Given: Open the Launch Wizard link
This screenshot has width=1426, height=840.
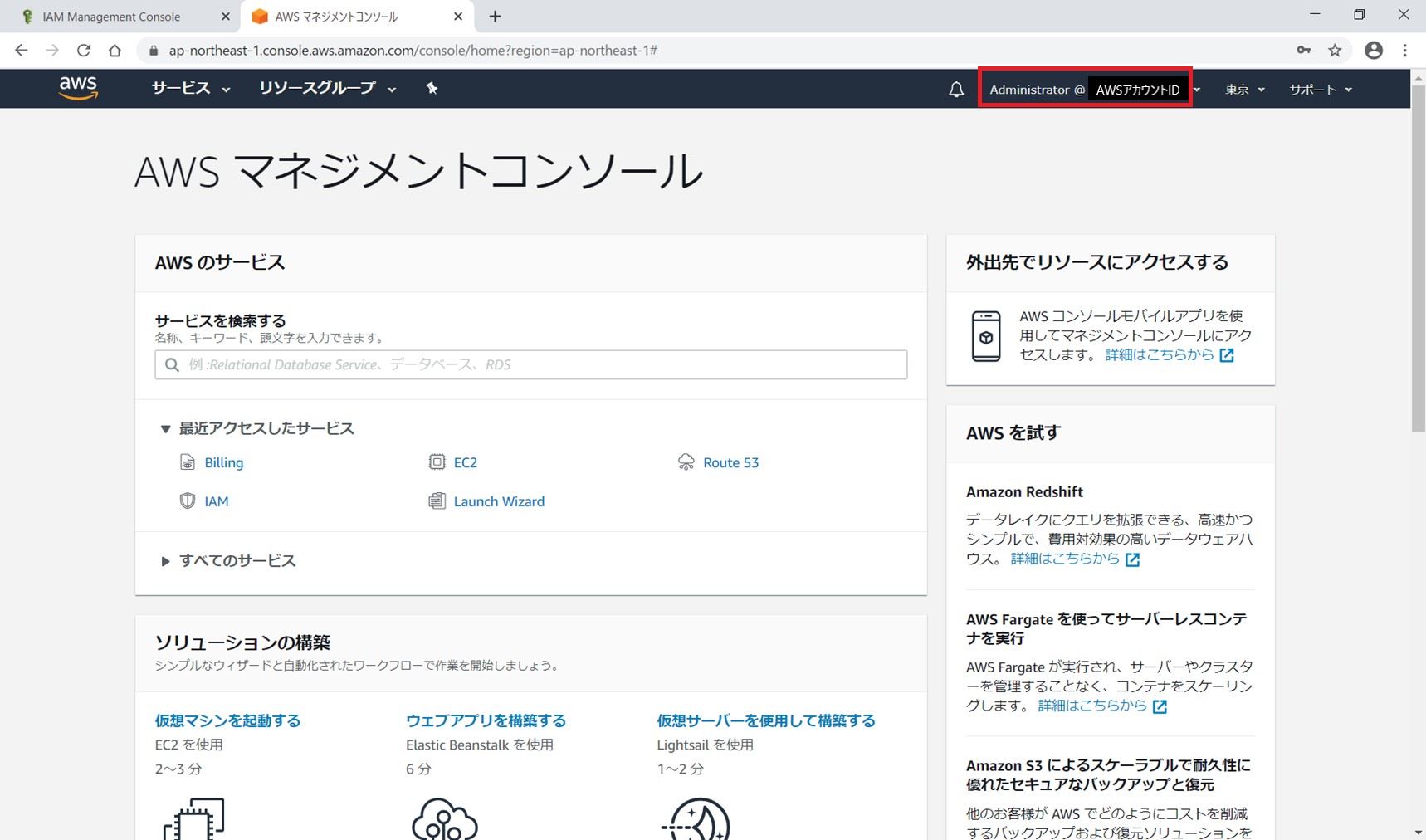Looking at the screenshot, I should pos(499,501).
